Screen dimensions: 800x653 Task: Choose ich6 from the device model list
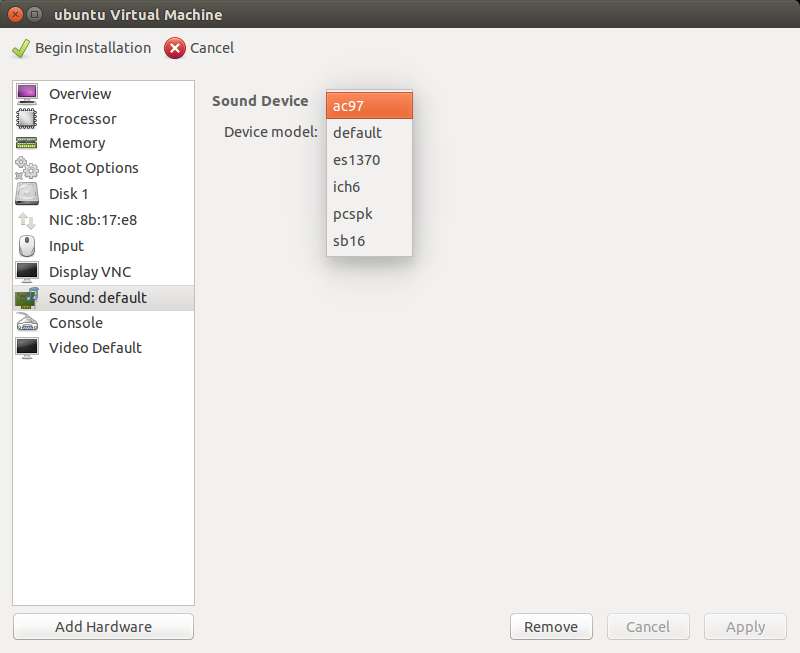[345, 186]
